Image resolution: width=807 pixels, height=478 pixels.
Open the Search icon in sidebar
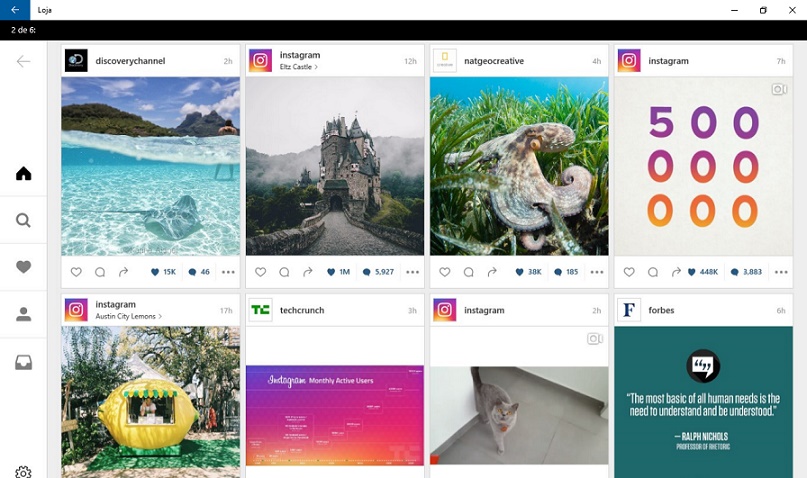pyautogui.click(x=23, y=221)
